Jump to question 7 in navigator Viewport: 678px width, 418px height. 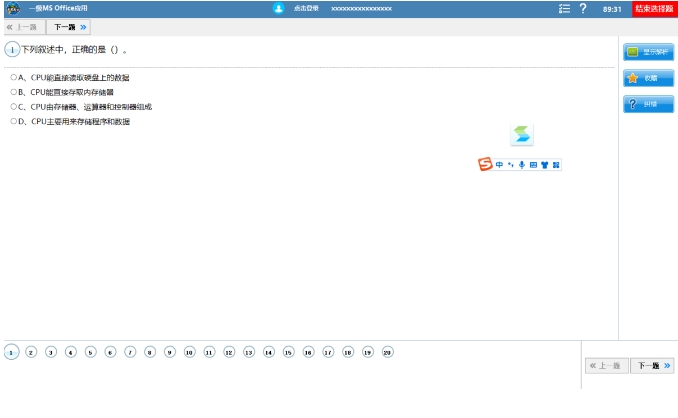coord(130,352)
